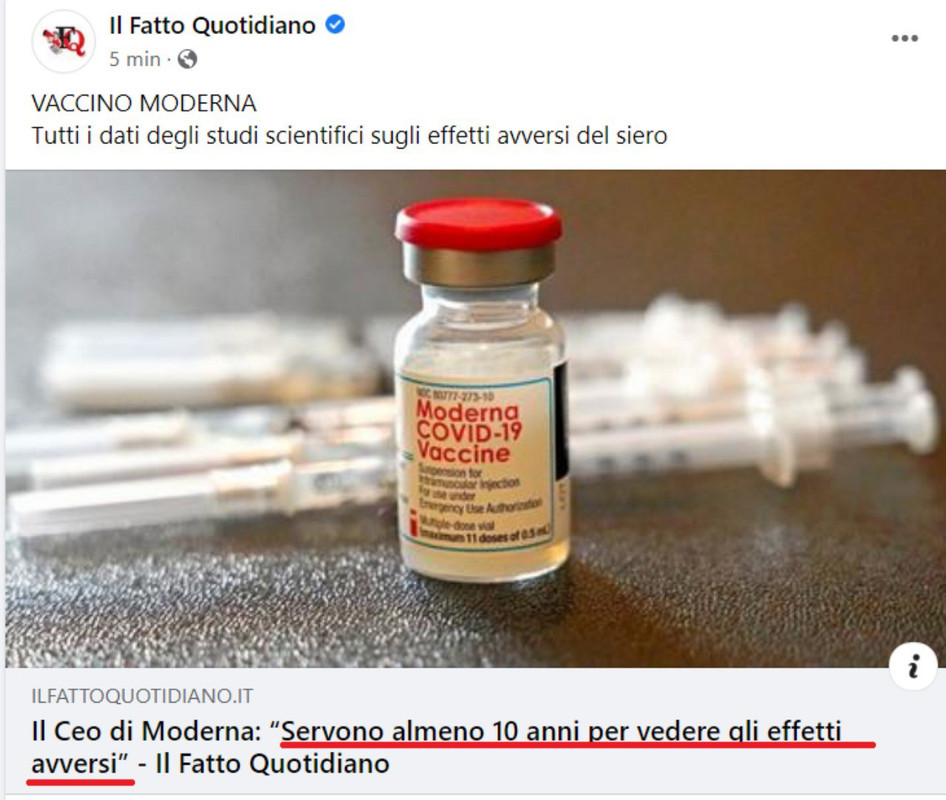This screenshot has width=946, height=800.
Task: Click the underlined 'Servono almeno 10 anni' quote
Action: [561, 731]
